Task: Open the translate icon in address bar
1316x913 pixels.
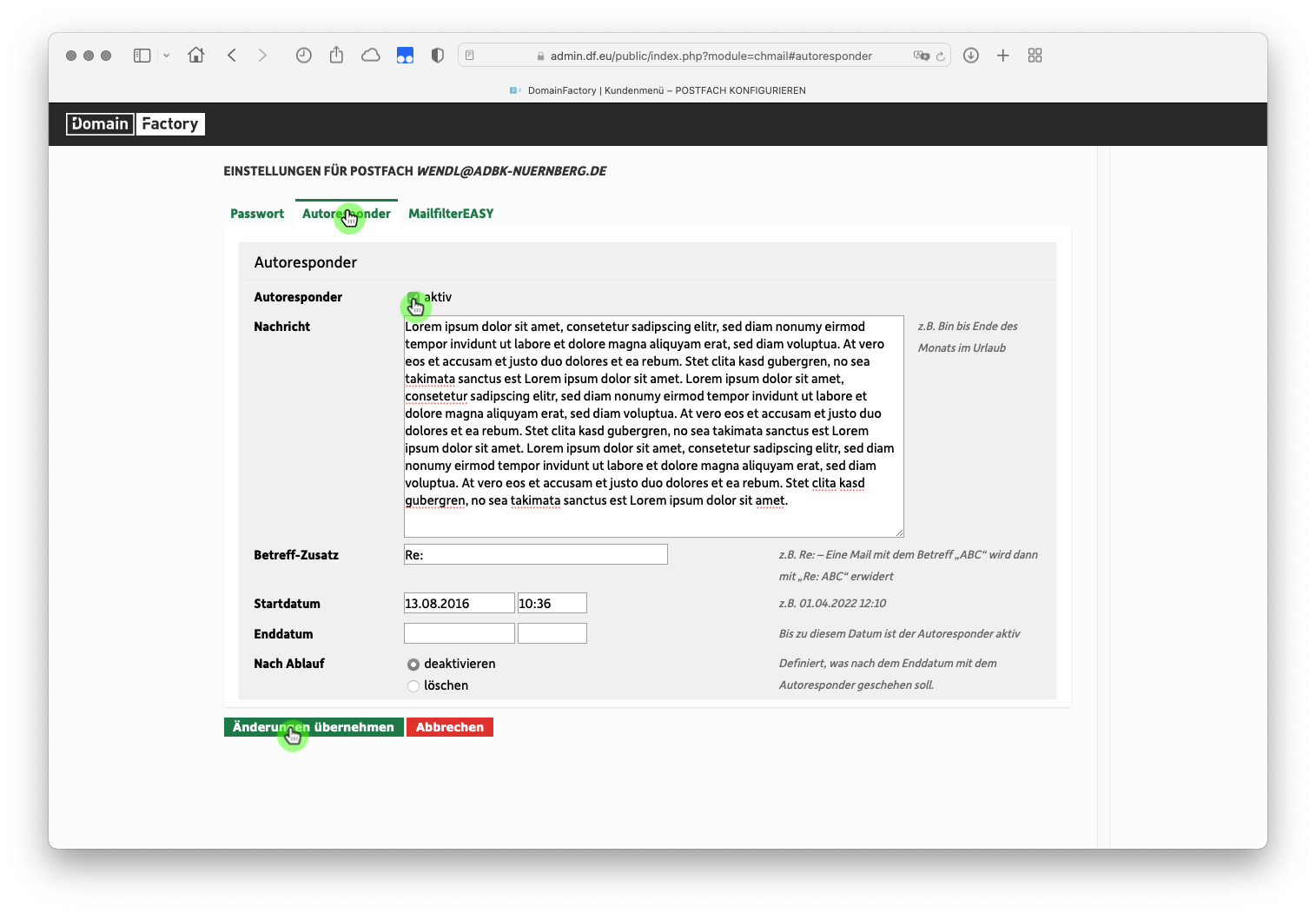Action: point(921,56)
